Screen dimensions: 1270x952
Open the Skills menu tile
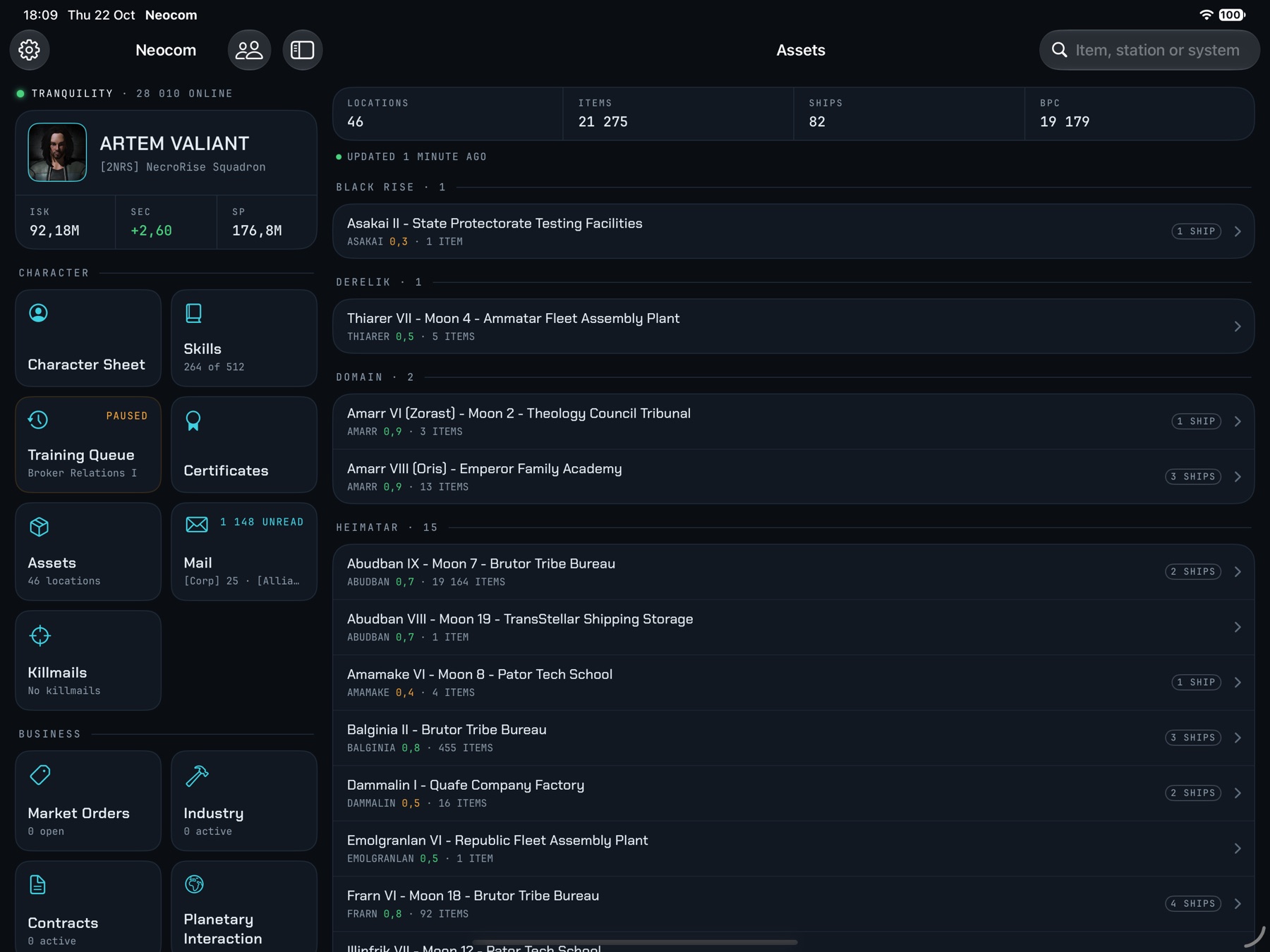[x=244, y=338]
